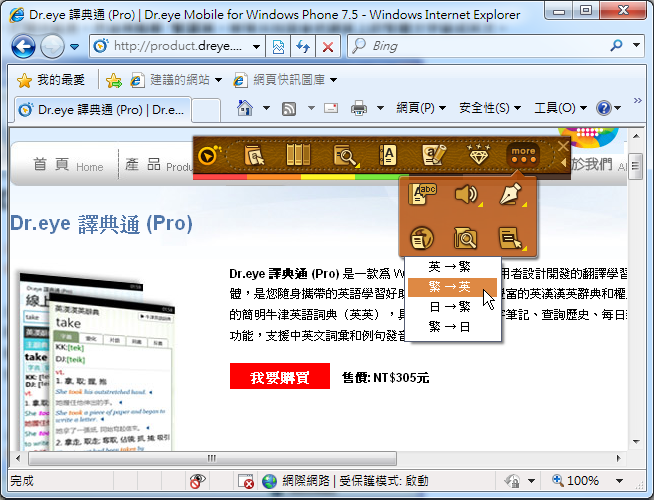Click the help question mark icon
Screen dimensions: 654x500
point(604,108)
